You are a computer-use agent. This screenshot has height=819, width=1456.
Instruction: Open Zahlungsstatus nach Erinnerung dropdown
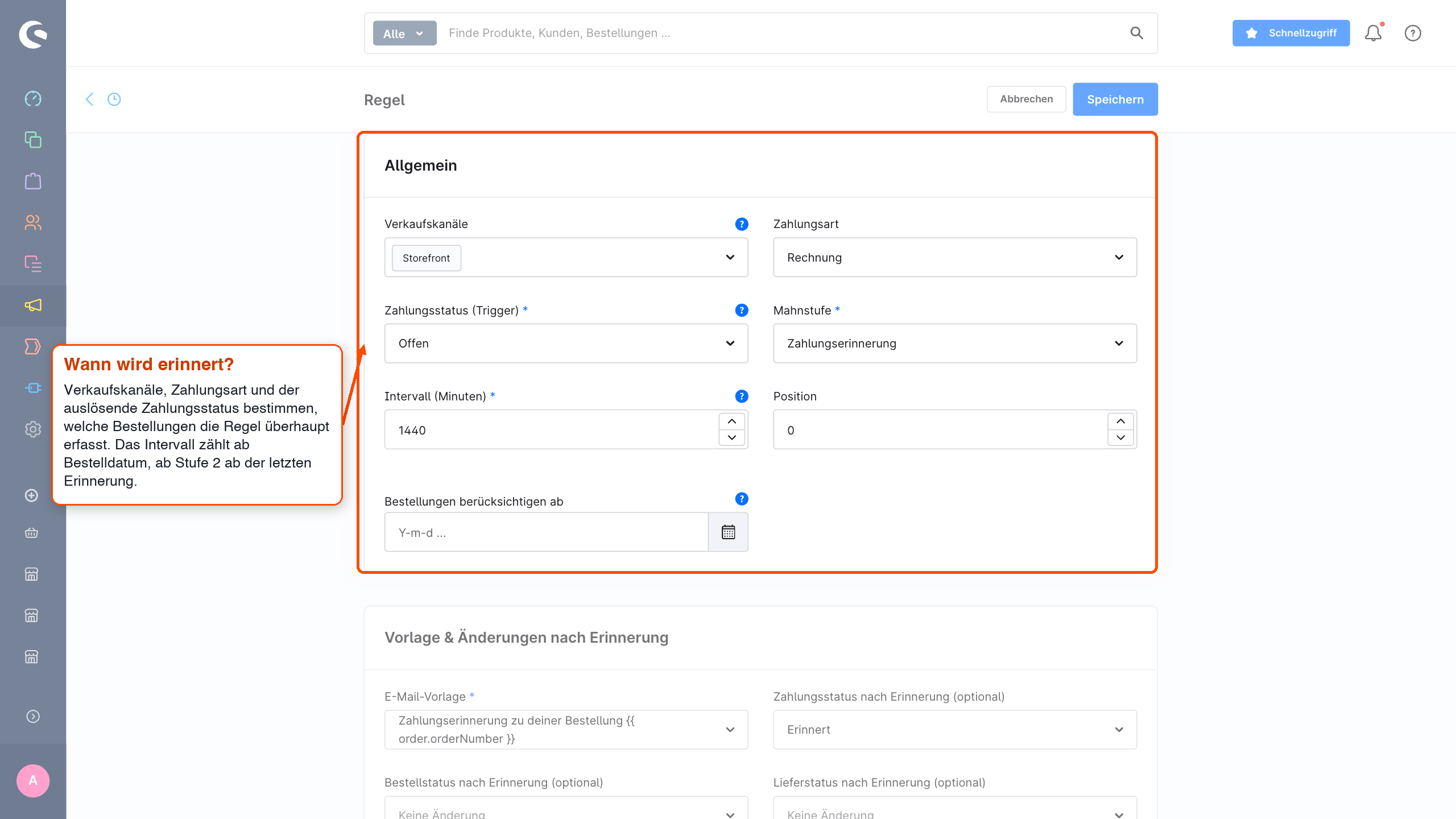point(955,729)
